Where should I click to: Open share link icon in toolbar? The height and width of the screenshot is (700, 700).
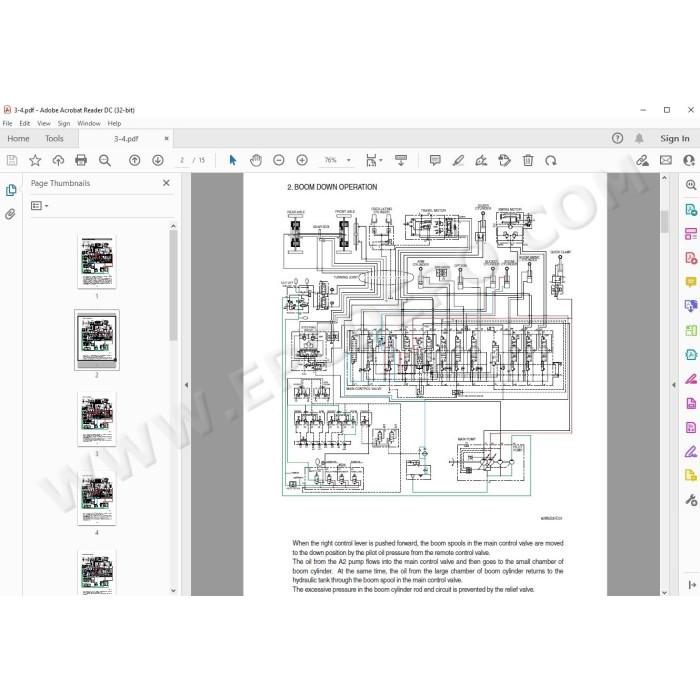click(642, 160)
